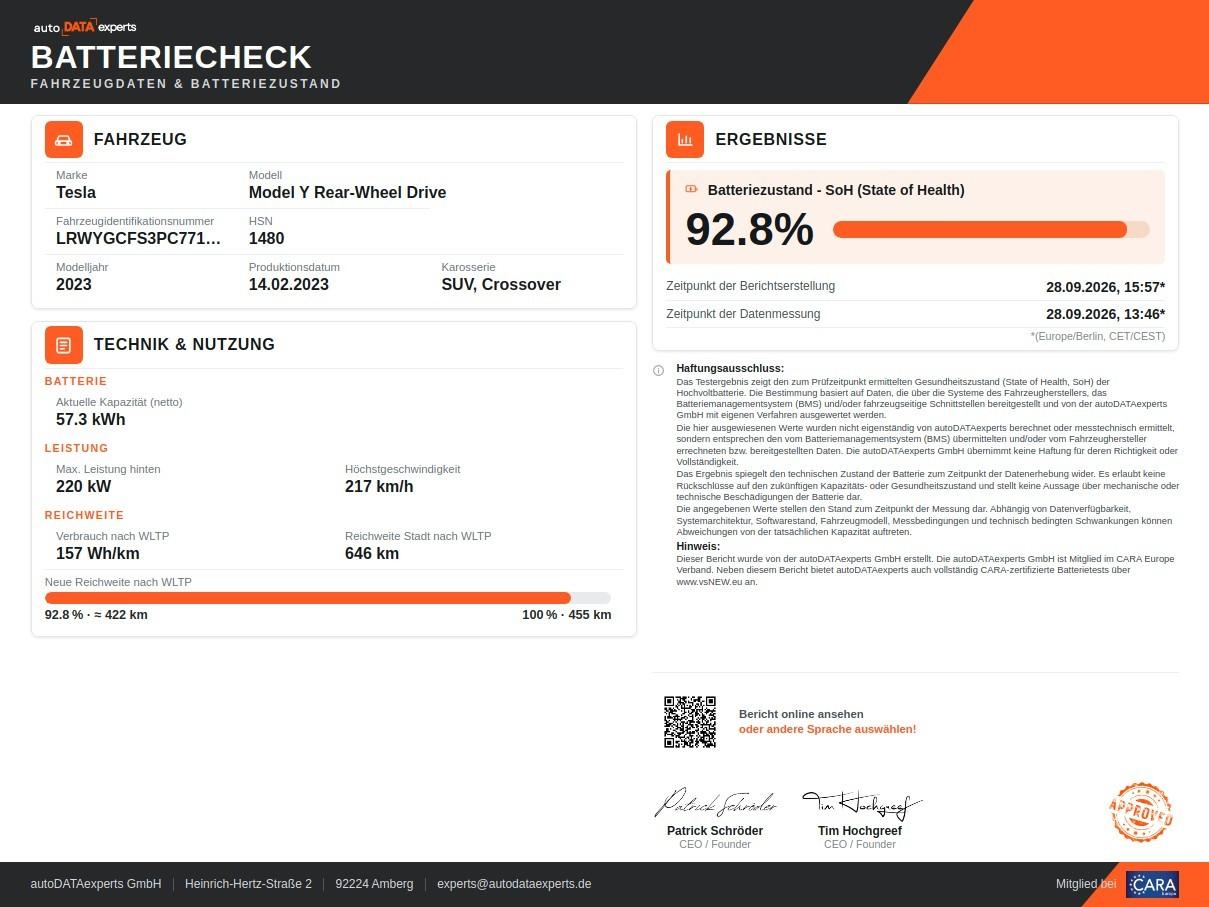Click the name 'Tim Hochgreef' under signature

pyautogui.click(x=860, y=831)
